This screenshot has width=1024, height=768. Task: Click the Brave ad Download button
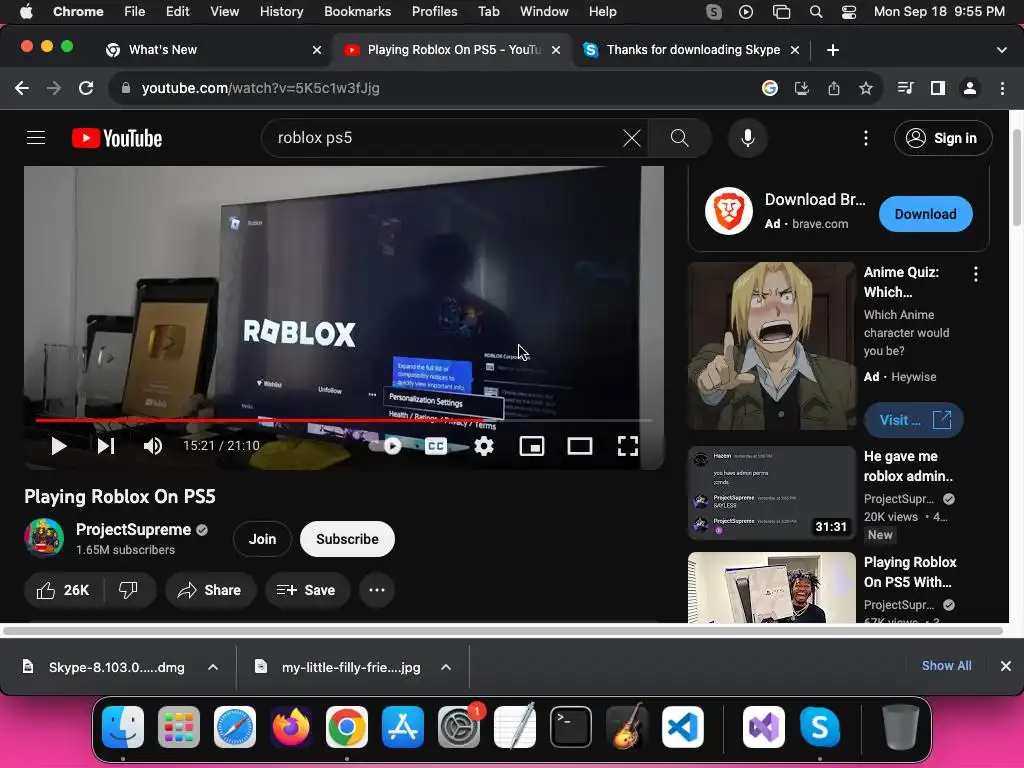pos(925,214)
